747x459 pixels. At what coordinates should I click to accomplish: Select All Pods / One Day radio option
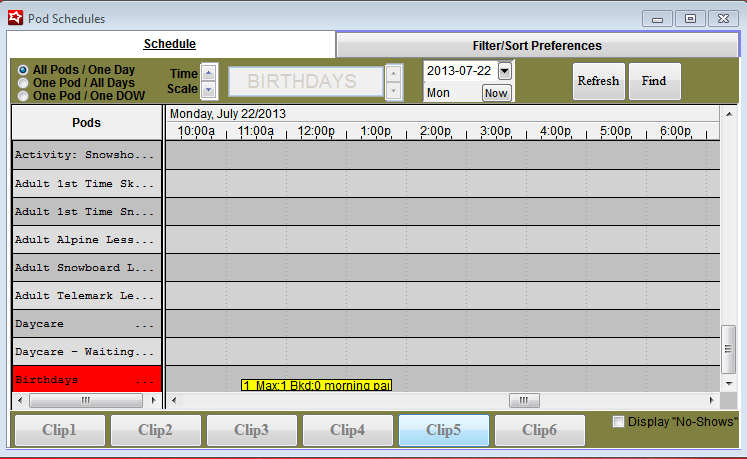coord(23,70)
